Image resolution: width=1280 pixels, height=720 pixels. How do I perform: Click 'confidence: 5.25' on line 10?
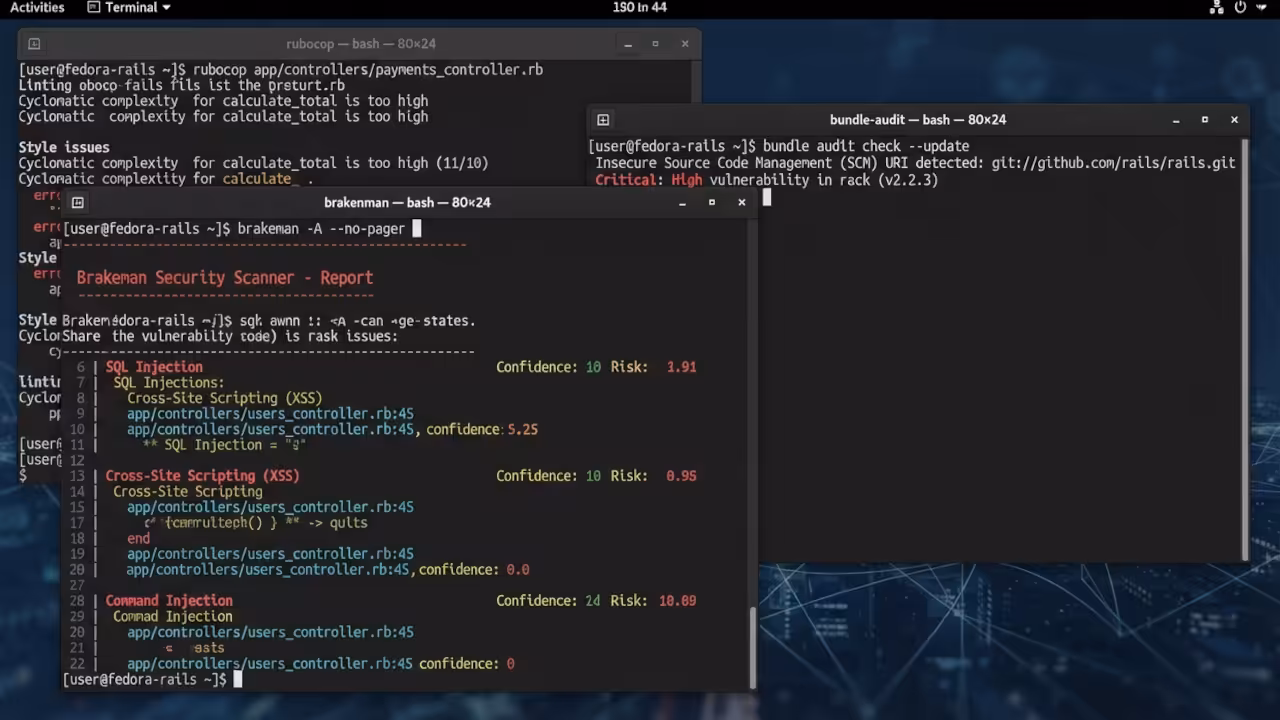click(x=482, y=429)
